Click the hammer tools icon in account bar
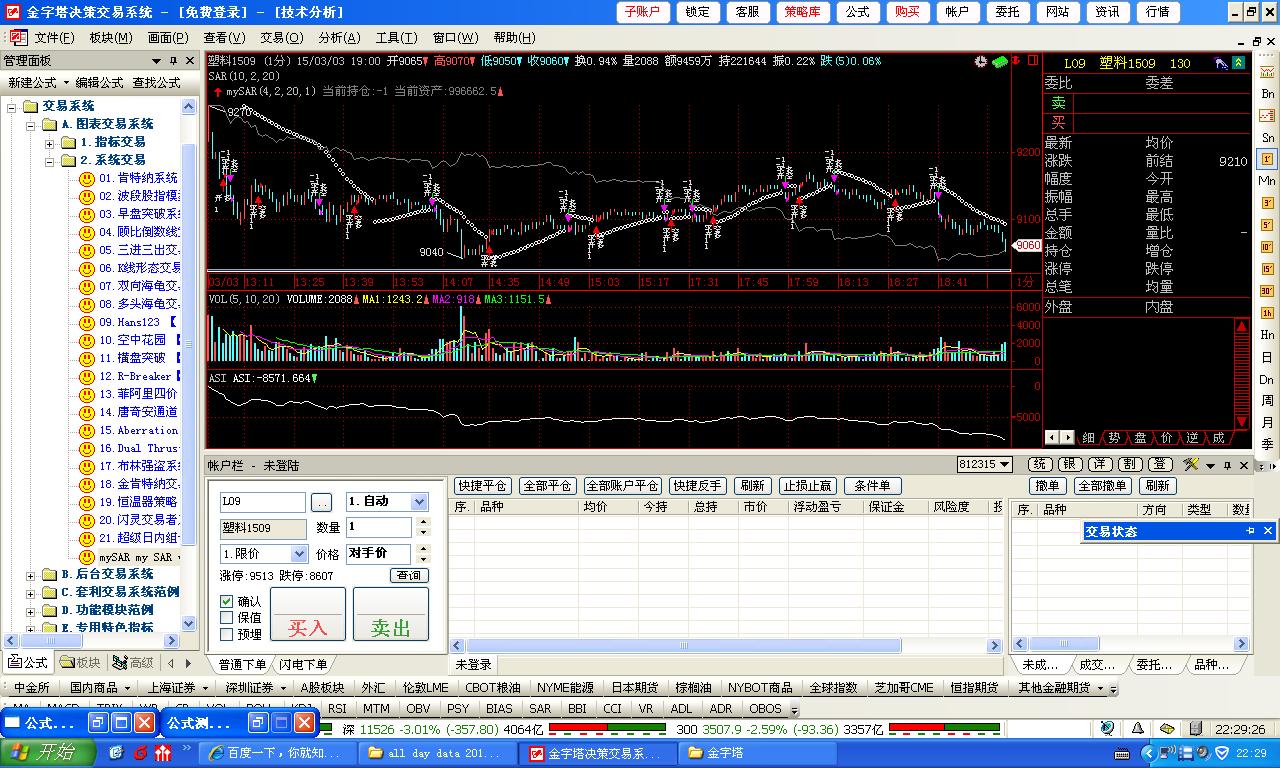Screen dimensions: 1280x768 click(1190, 465)
